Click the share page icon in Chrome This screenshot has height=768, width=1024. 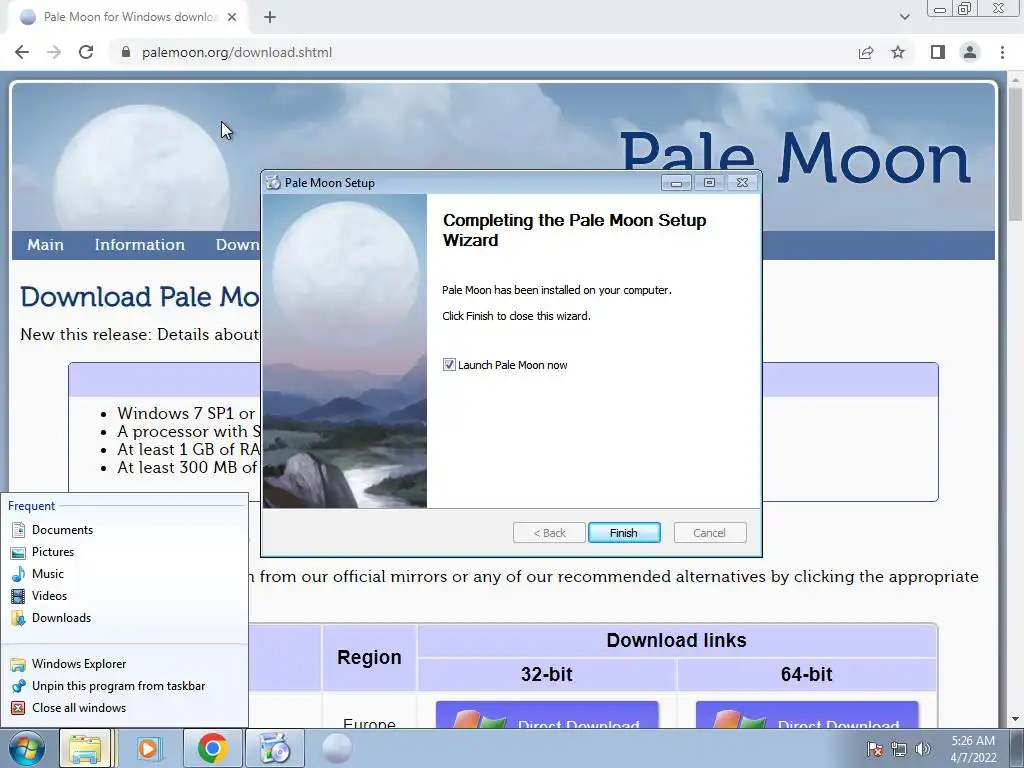coord(866,52)
